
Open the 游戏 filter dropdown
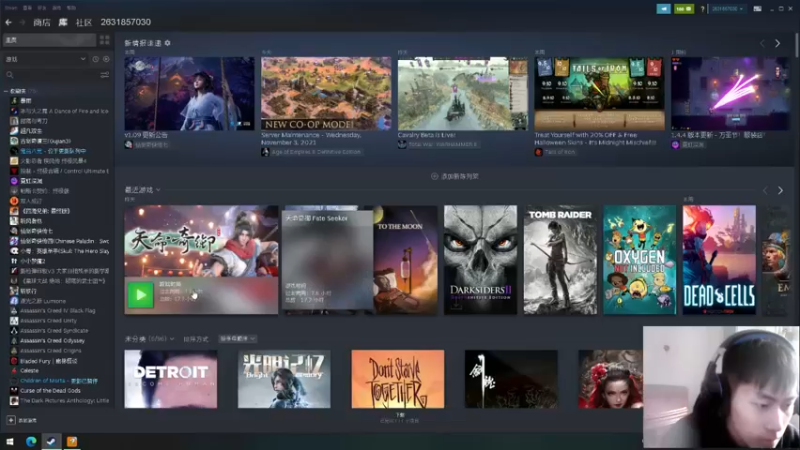click(45, 59)
